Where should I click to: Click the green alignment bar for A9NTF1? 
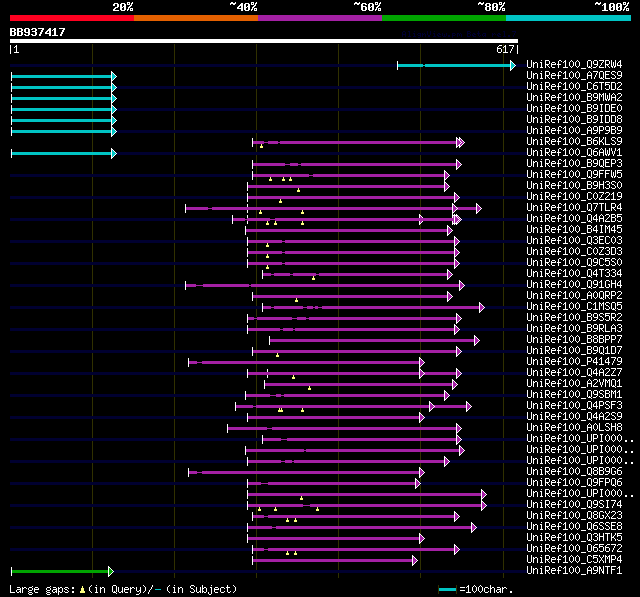click(x=62, y=572)
